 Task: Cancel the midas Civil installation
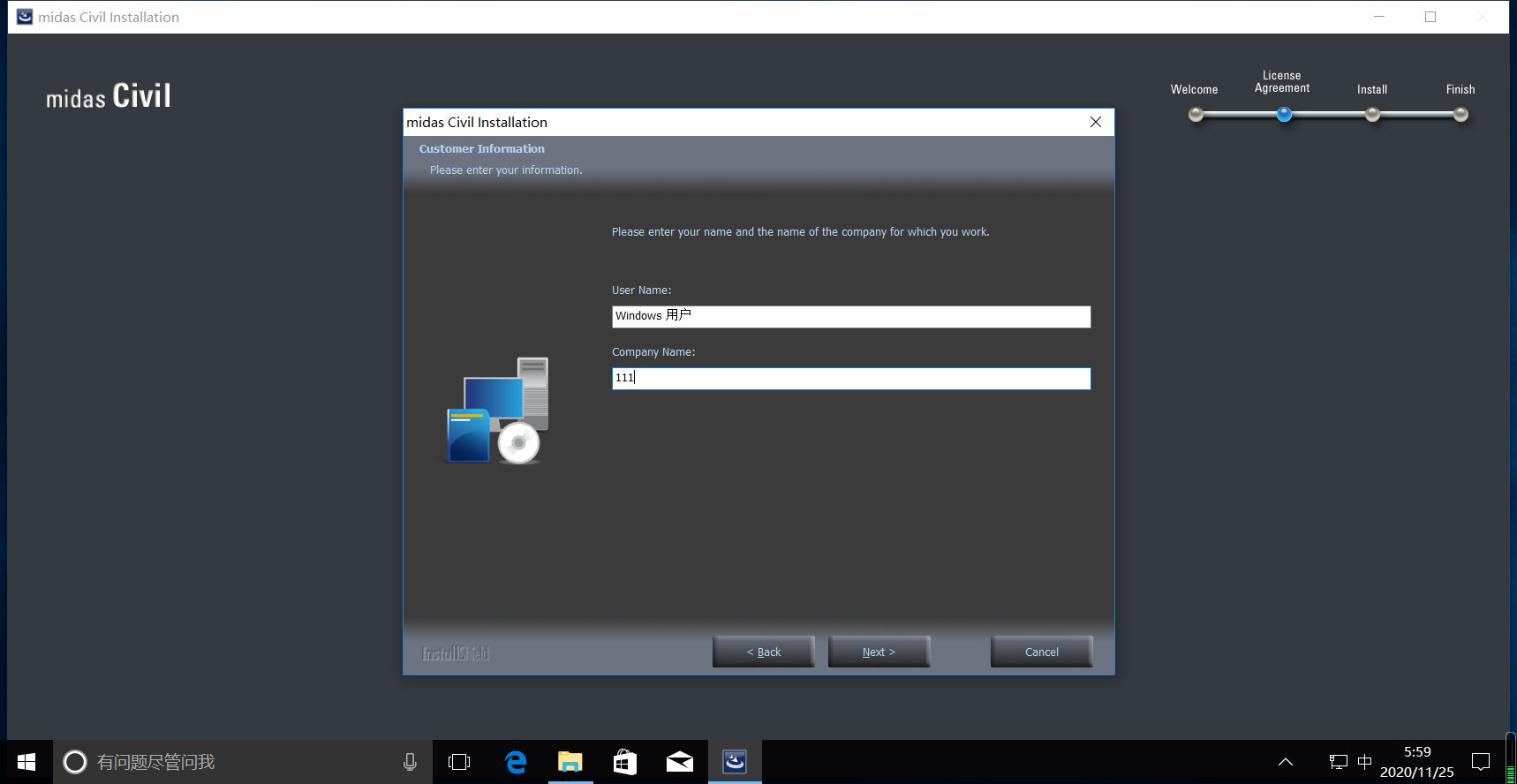(1042, 652)
